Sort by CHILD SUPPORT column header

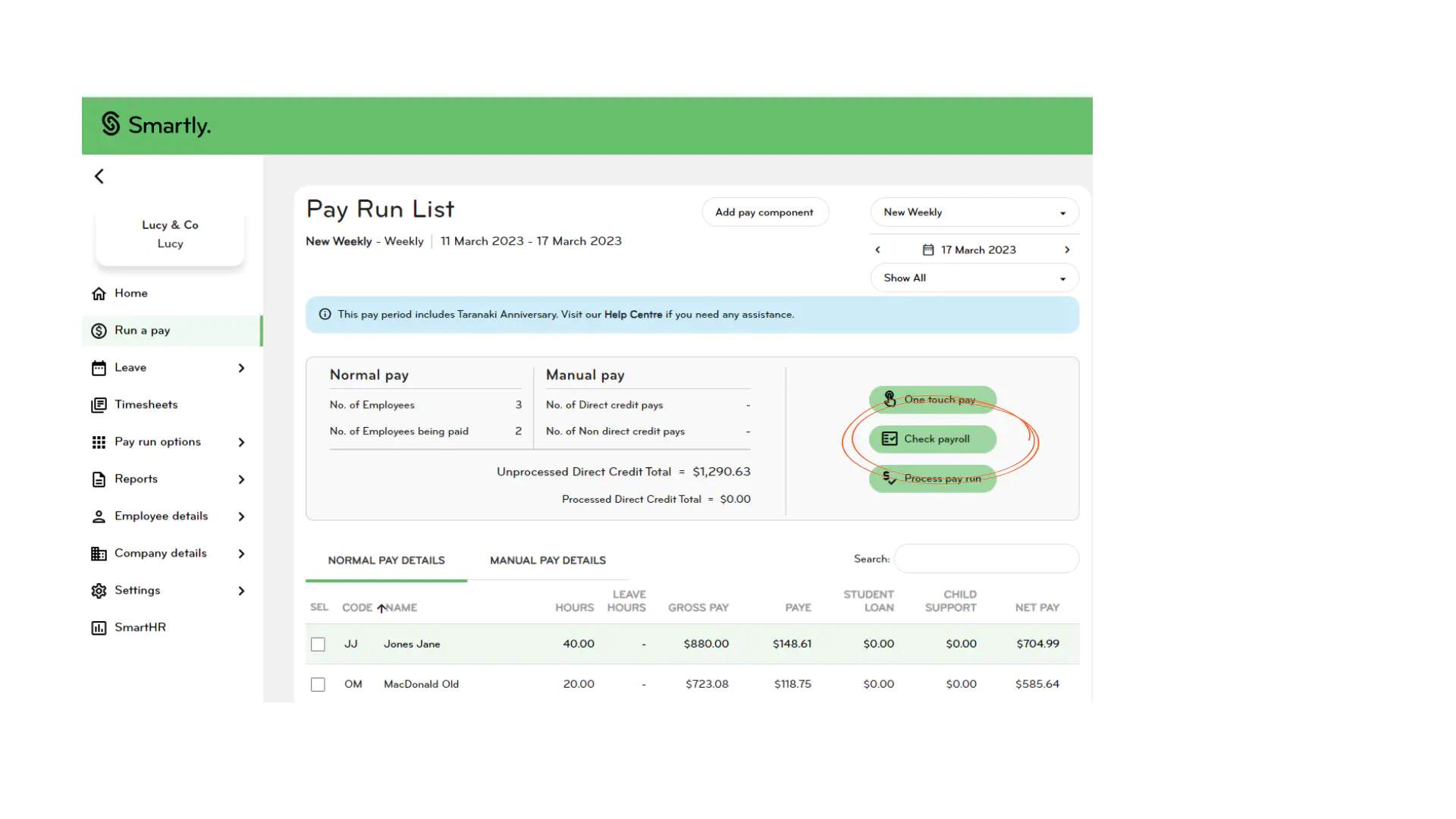(x=951, y=601)
